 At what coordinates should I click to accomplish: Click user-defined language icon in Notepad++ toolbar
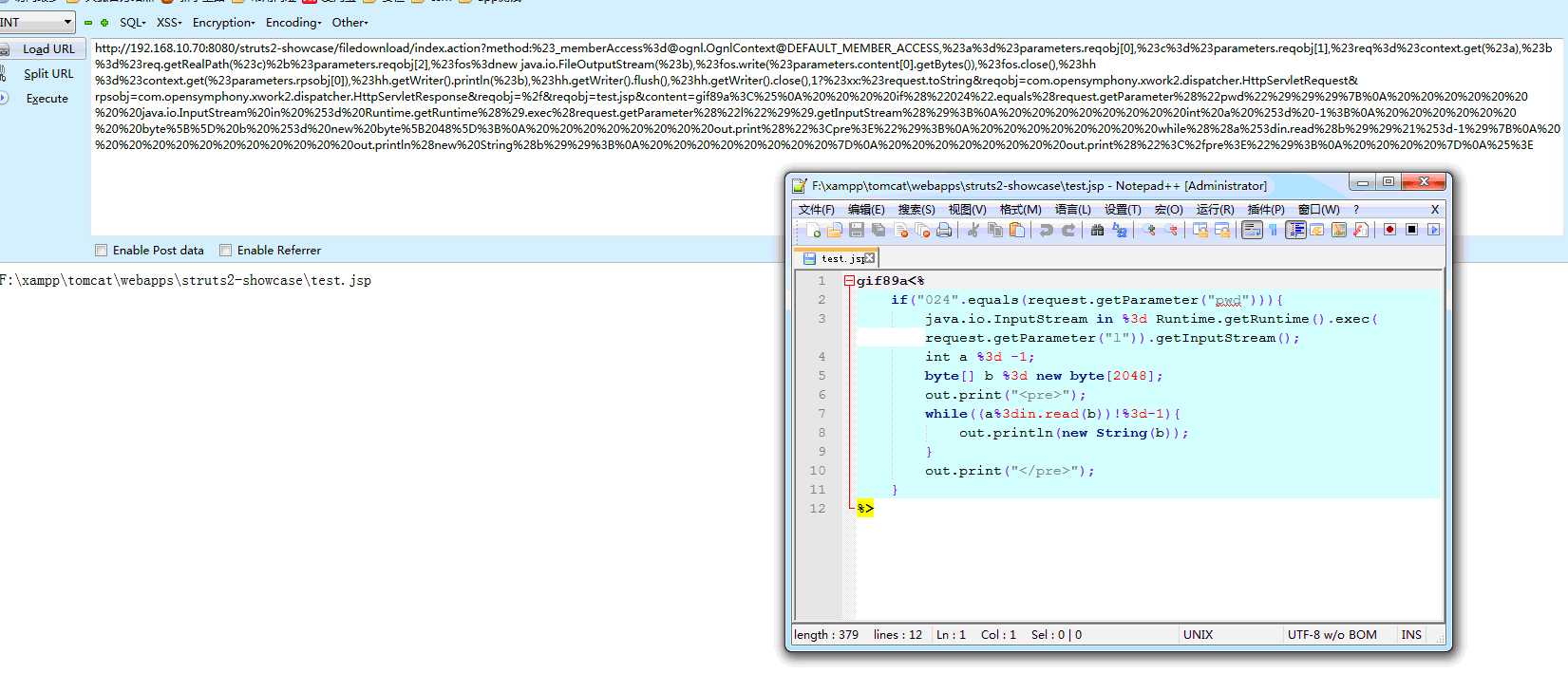coord(1317,230)
